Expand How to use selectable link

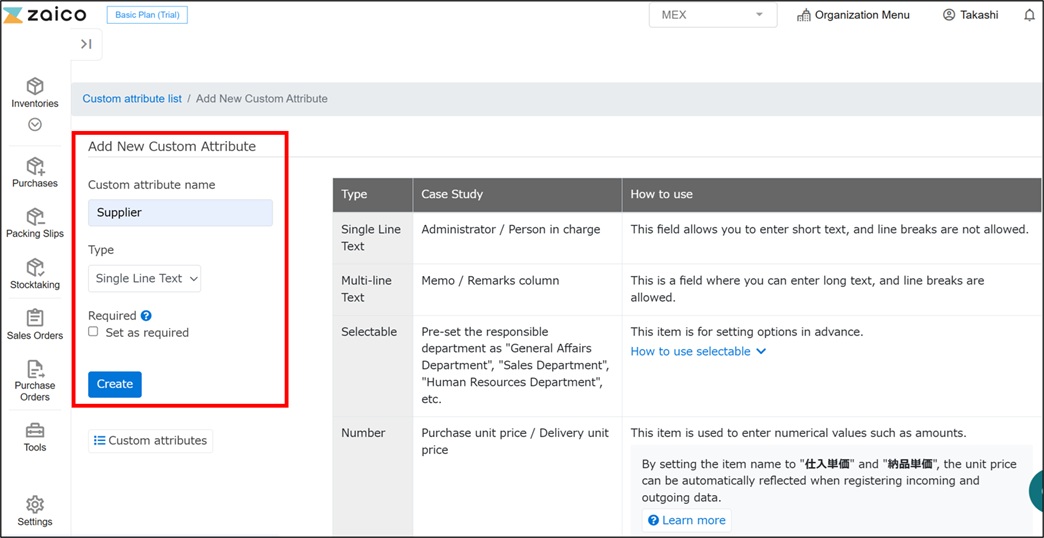698,351
